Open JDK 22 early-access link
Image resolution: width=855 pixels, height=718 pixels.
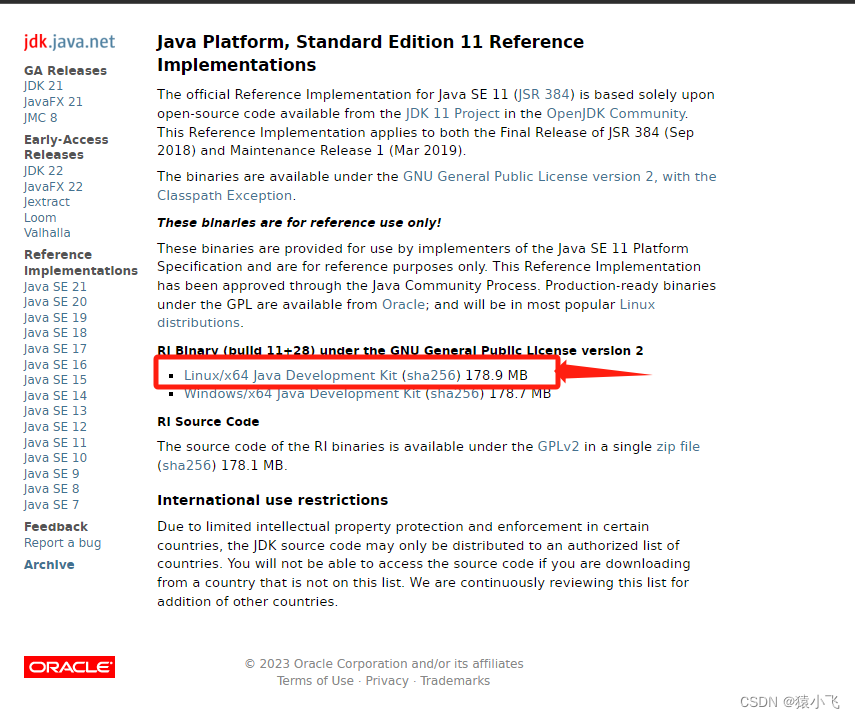click(43, 171)
